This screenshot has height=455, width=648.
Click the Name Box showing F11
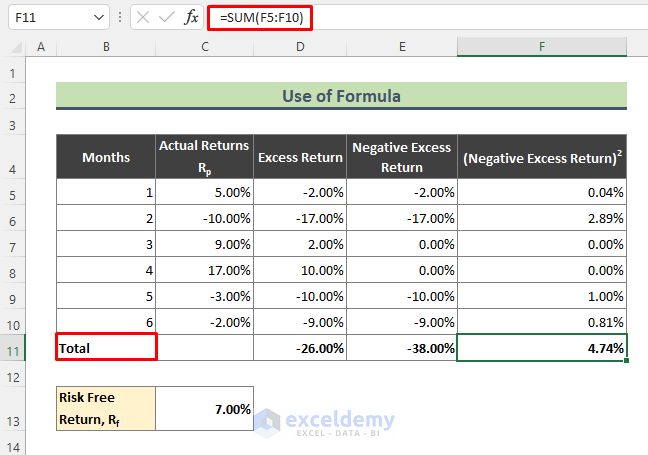(59, 17)
